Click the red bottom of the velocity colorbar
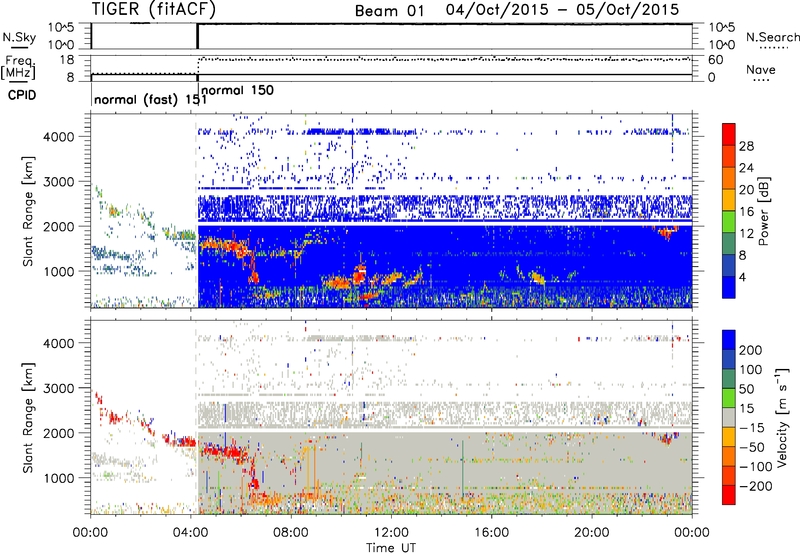This screenshot has width=800, height=554. 729,495
